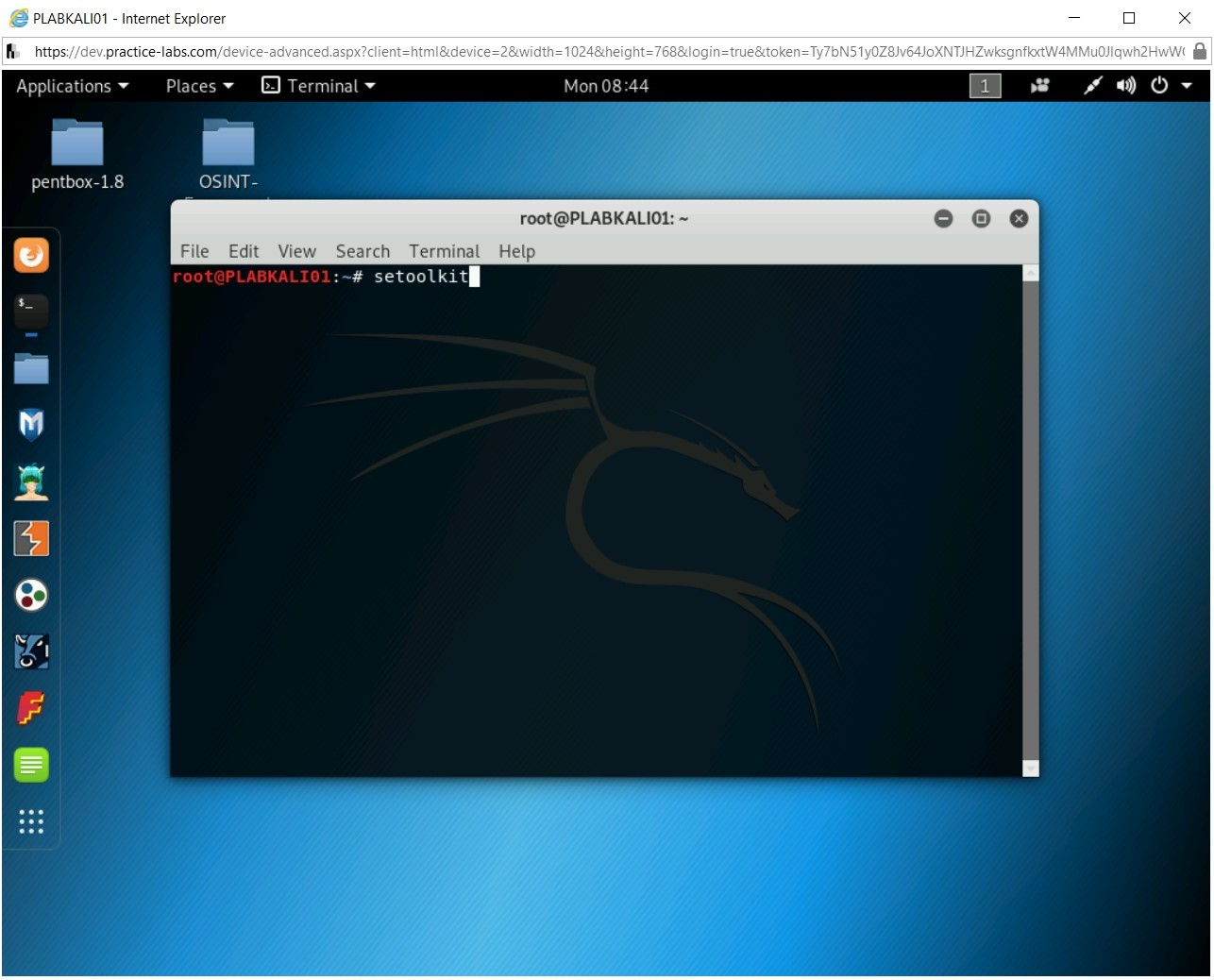Expand the Places dropdown menu

pyautogui.click(x=197, y=86)
